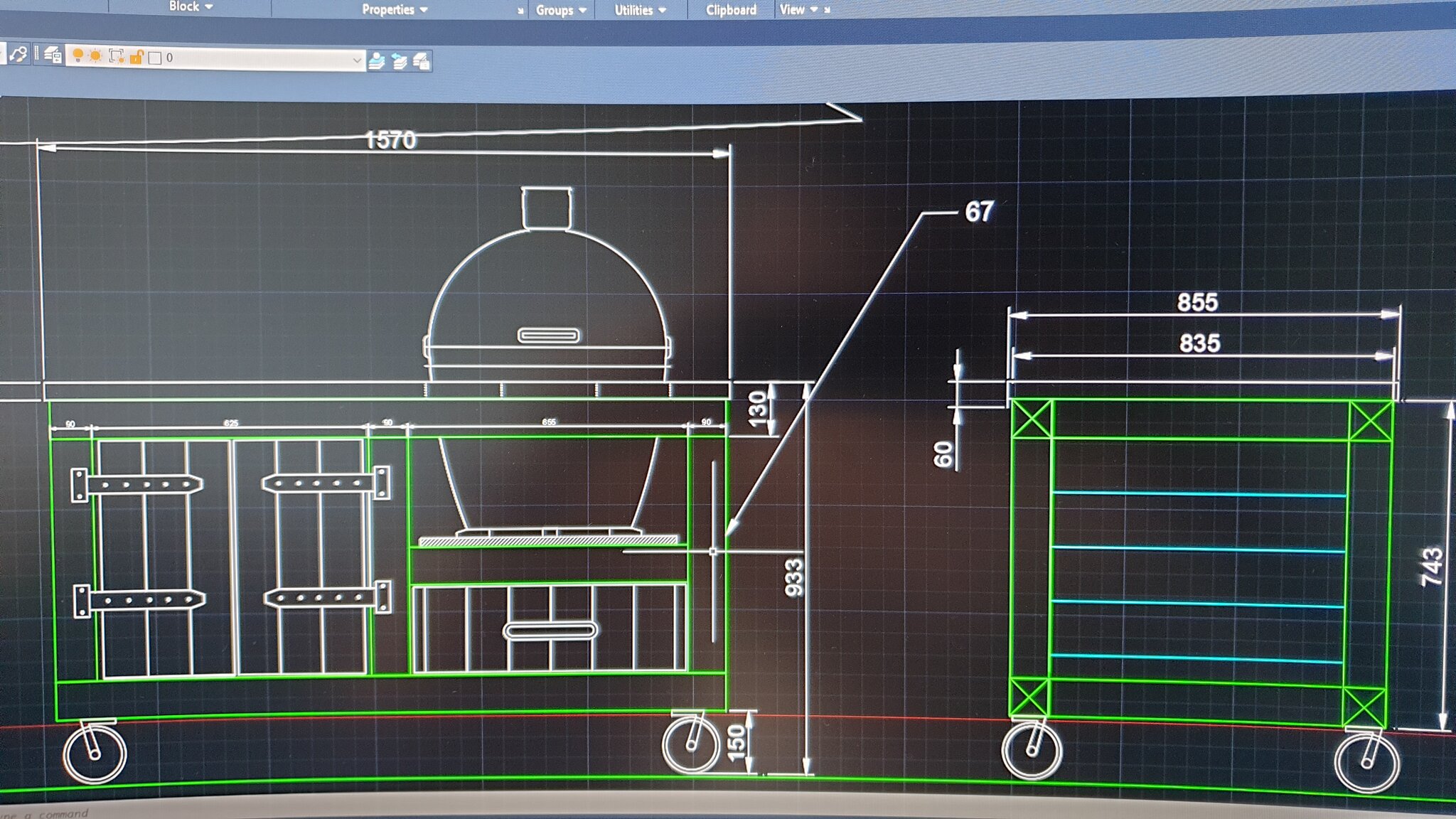Click Layer Previous icon
1456x819 pixels.
[x=400, y=62]
